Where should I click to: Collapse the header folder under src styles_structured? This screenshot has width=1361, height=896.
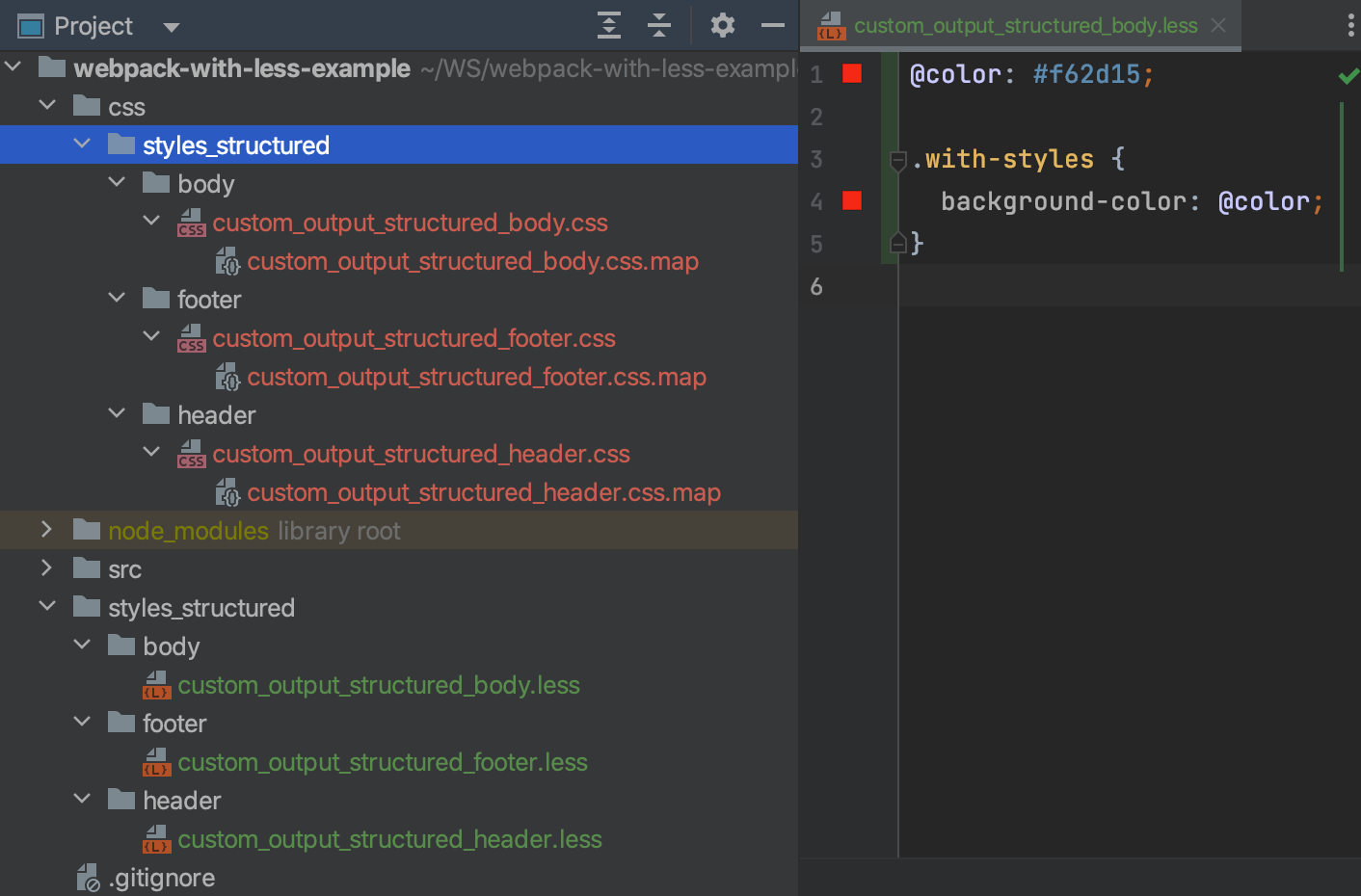click(x=82, y=798)
